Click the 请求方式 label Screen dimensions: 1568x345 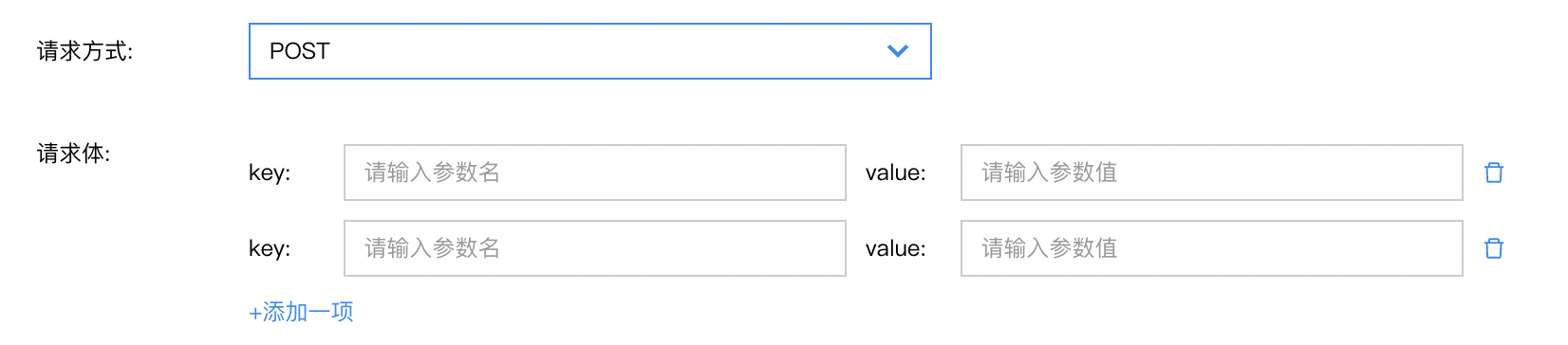pos(84,51)
